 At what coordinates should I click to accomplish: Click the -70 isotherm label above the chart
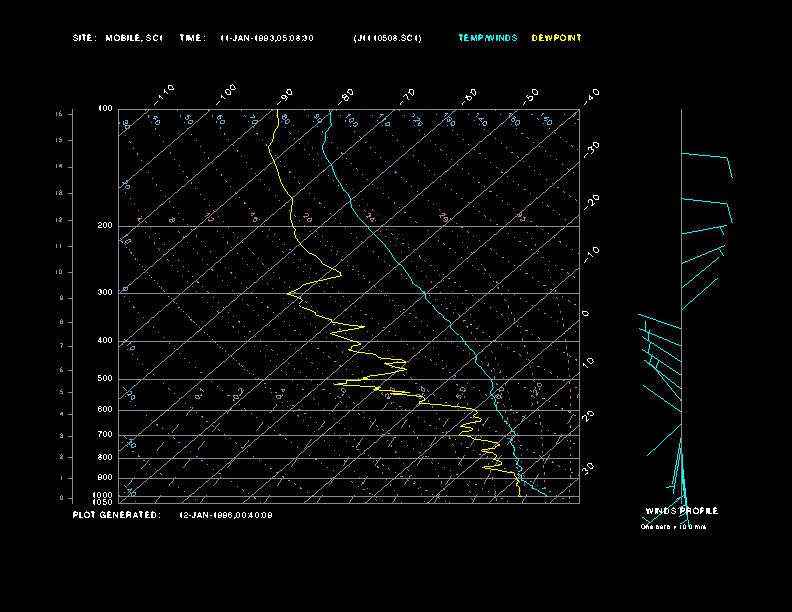(407, 96)
